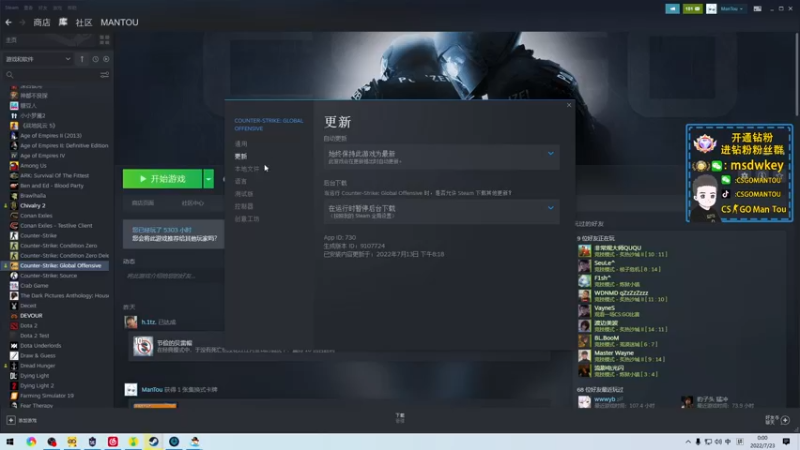Open the automatic updates dropdown
Viewport: 800px width, 450px height.
(441, 157)
